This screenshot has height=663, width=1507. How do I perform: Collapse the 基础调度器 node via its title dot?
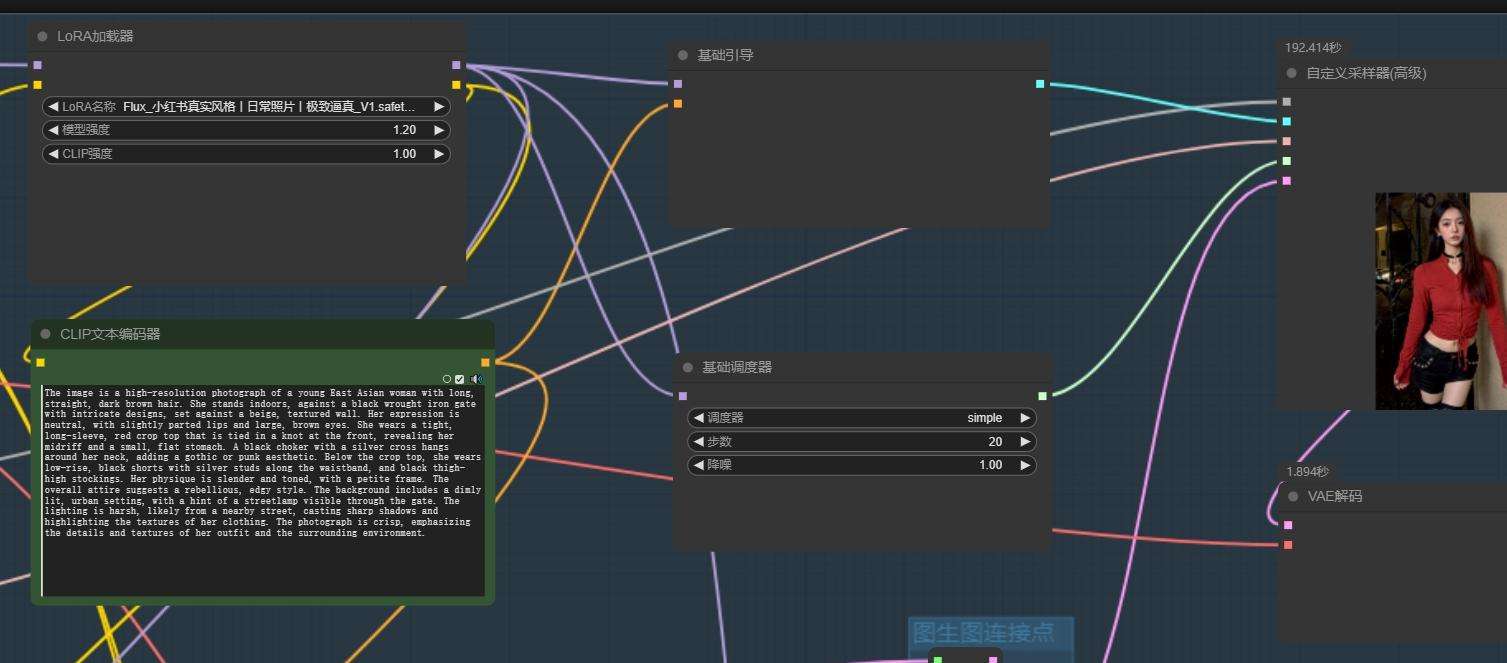pos(687,368)
